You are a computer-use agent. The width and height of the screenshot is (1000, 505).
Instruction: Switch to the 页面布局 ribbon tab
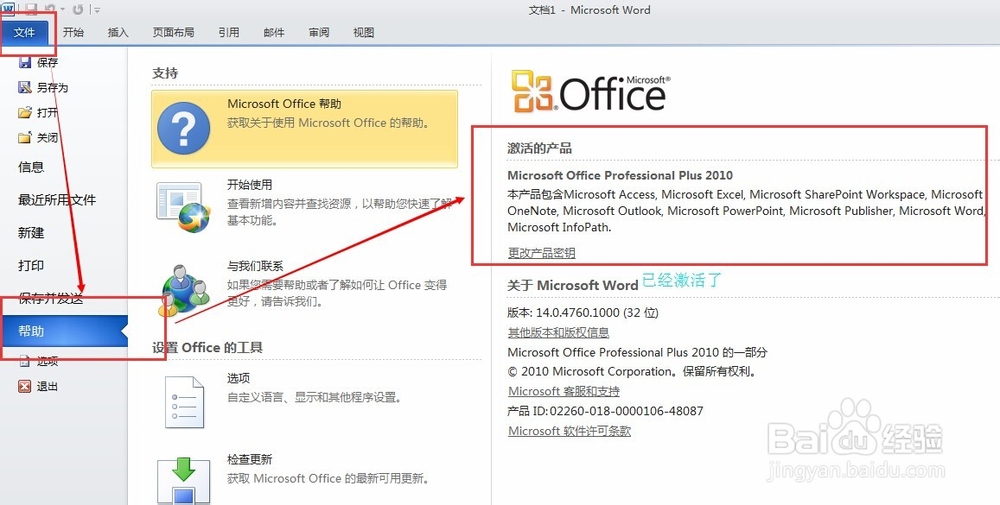point(173,32)
